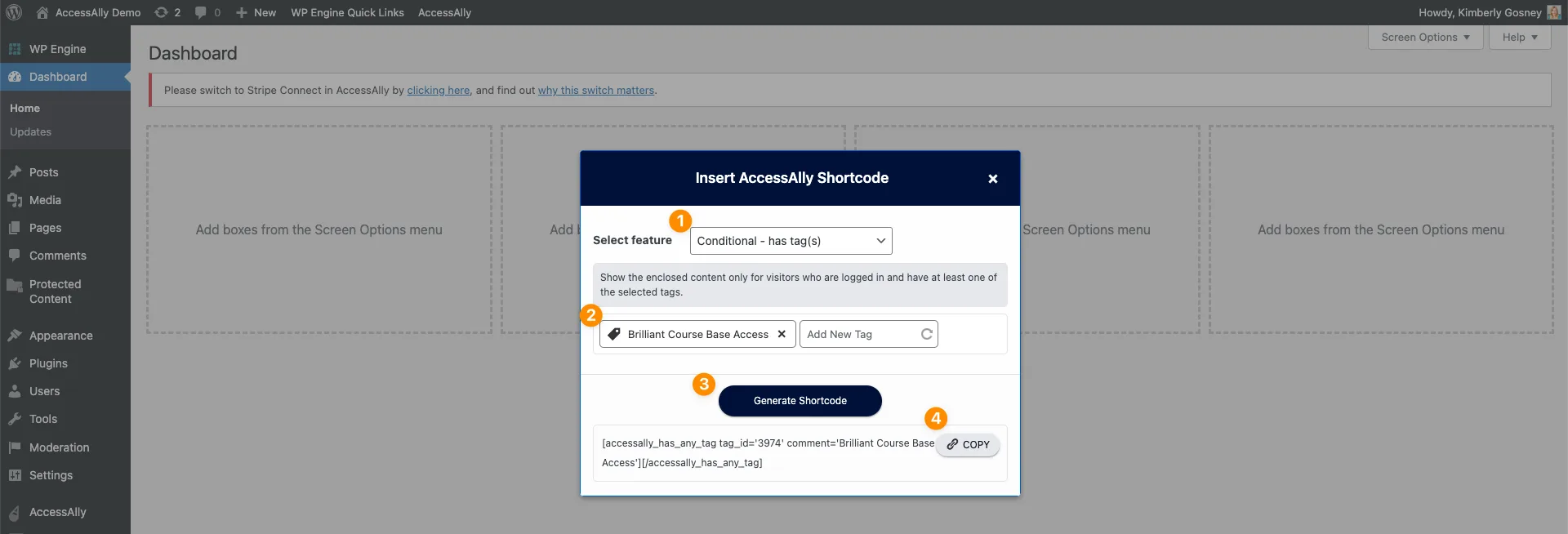
Task: Open the pending updates icon in admin bar
Action: (x=162, y=12)
